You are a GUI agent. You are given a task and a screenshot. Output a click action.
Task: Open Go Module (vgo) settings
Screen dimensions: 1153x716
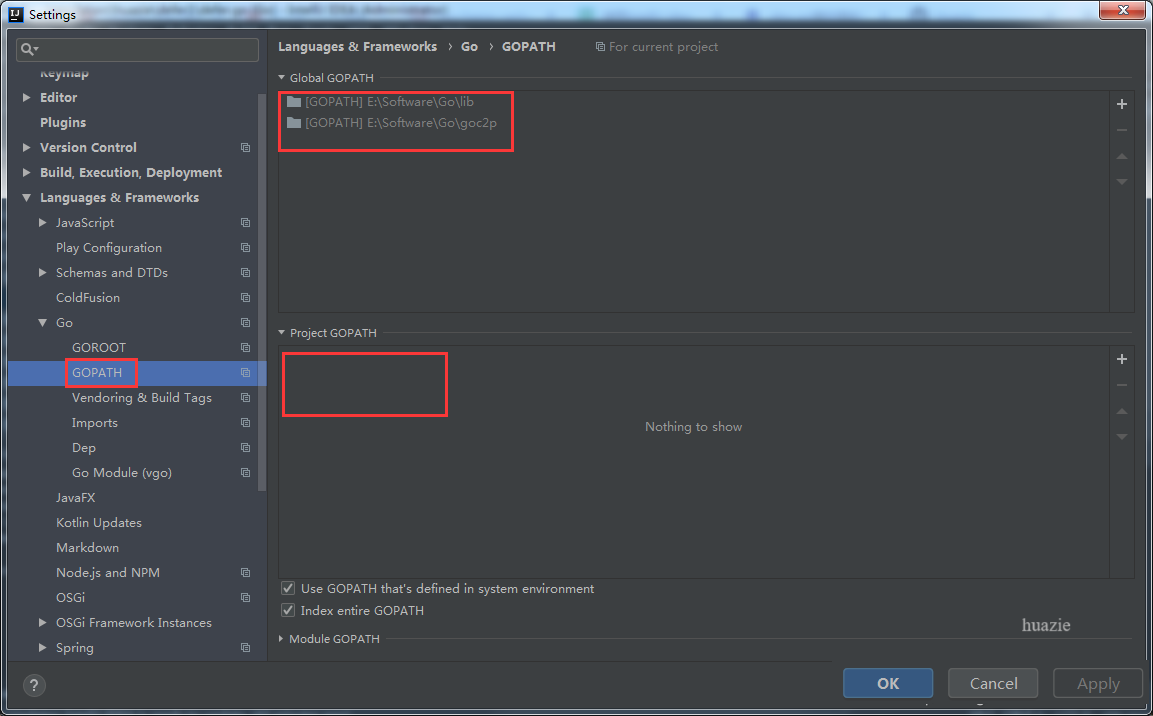[x=121, y=473]
